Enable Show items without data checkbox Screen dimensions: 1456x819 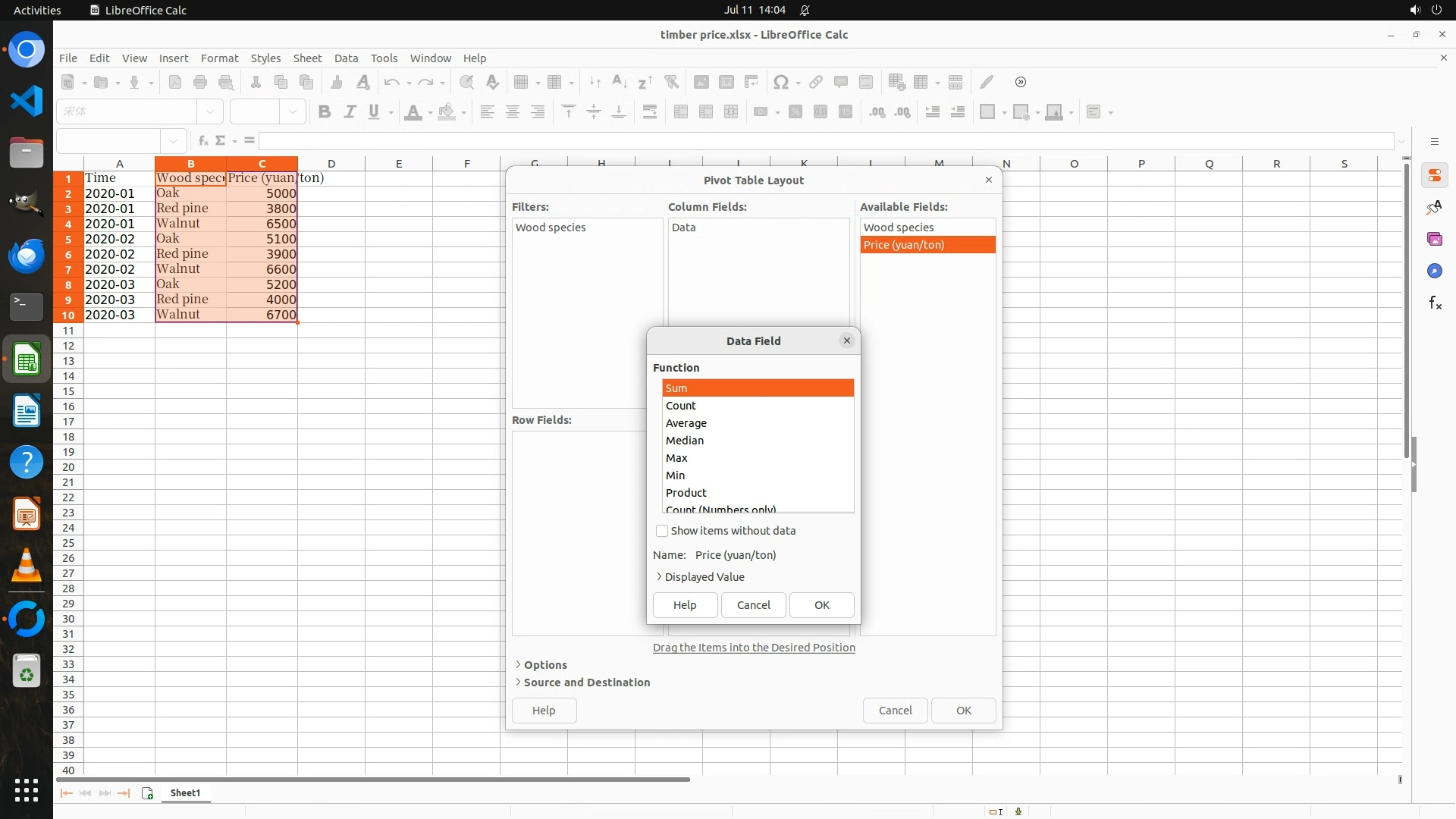tap(662, 531)
